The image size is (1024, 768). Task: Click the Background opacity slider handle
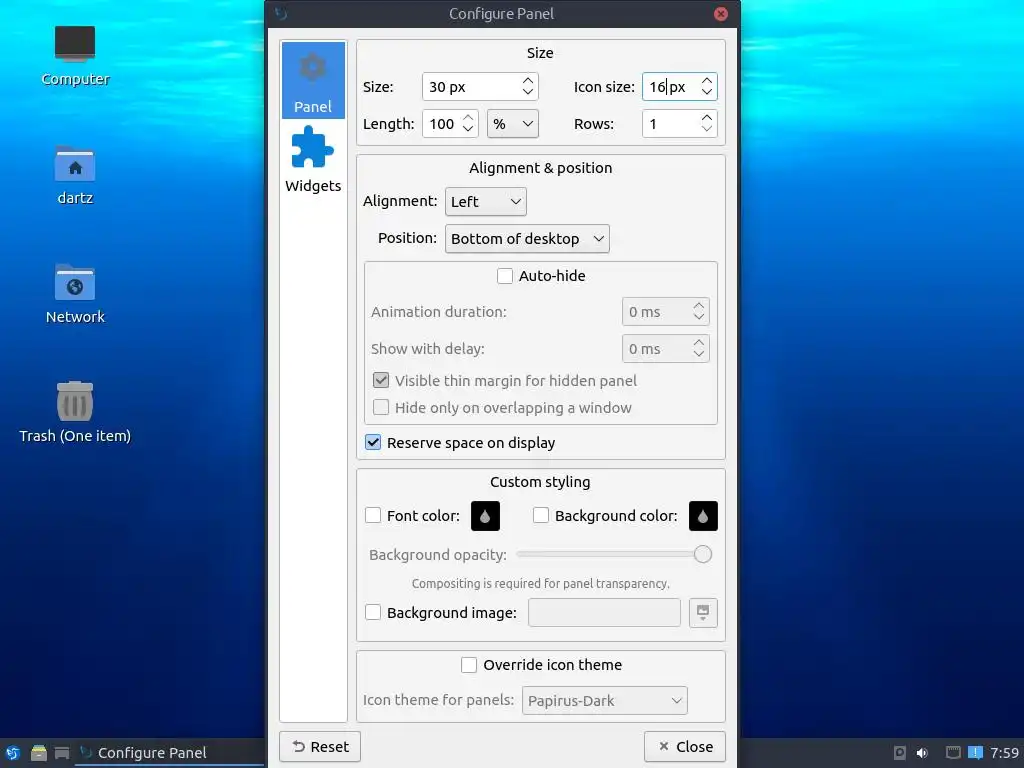(x=703, y=554)
